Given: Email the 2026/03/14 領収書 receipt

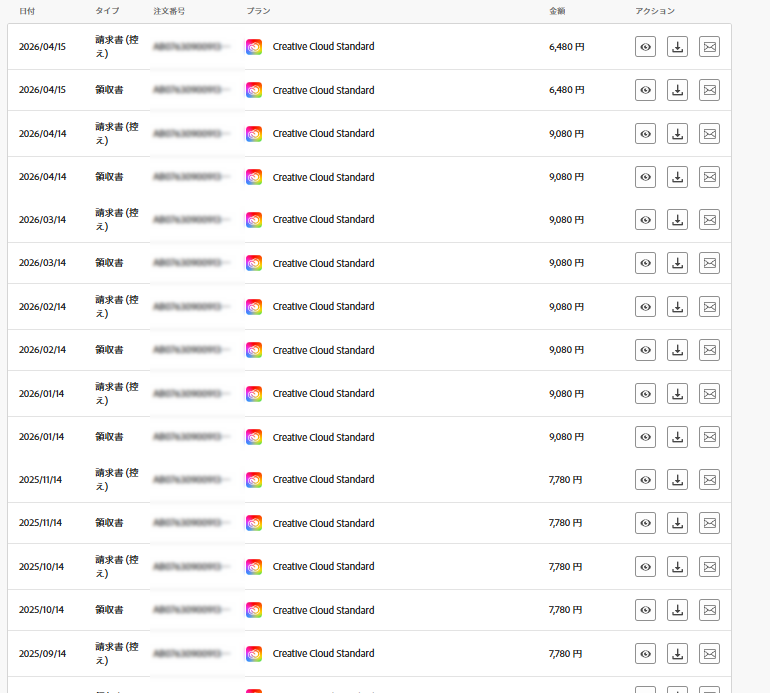Looking at the screenshot, I should tap(710, 263).
